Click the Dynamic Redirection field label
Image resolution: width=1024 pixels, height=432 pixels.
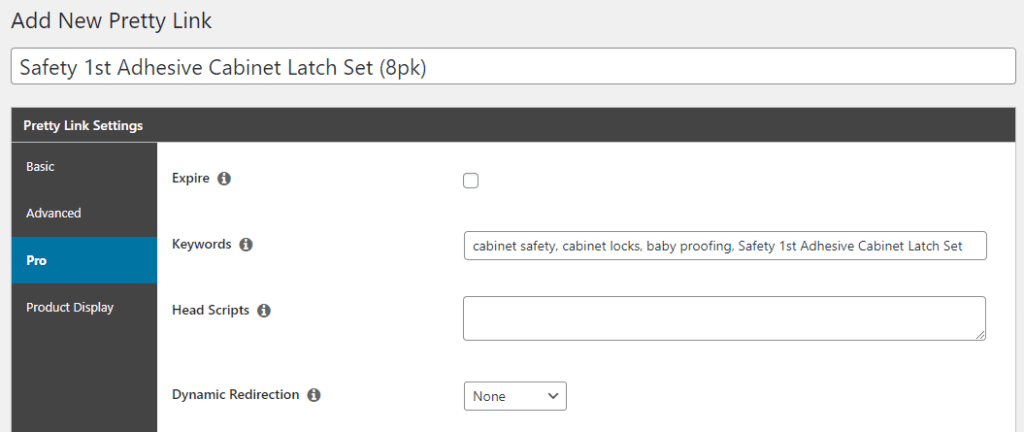pos(236,395)
